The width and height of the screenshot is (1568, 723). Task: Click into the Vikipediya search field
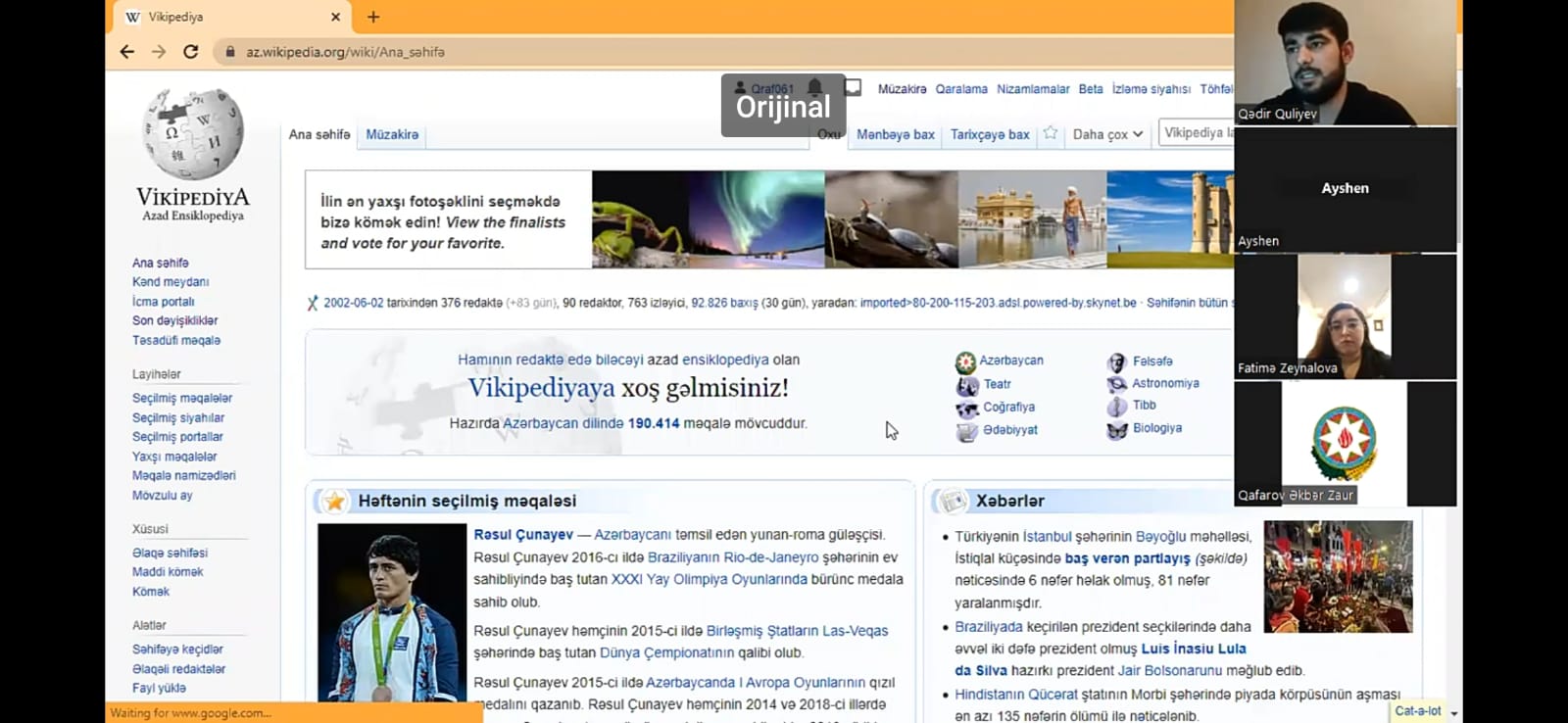point(1196,132)
